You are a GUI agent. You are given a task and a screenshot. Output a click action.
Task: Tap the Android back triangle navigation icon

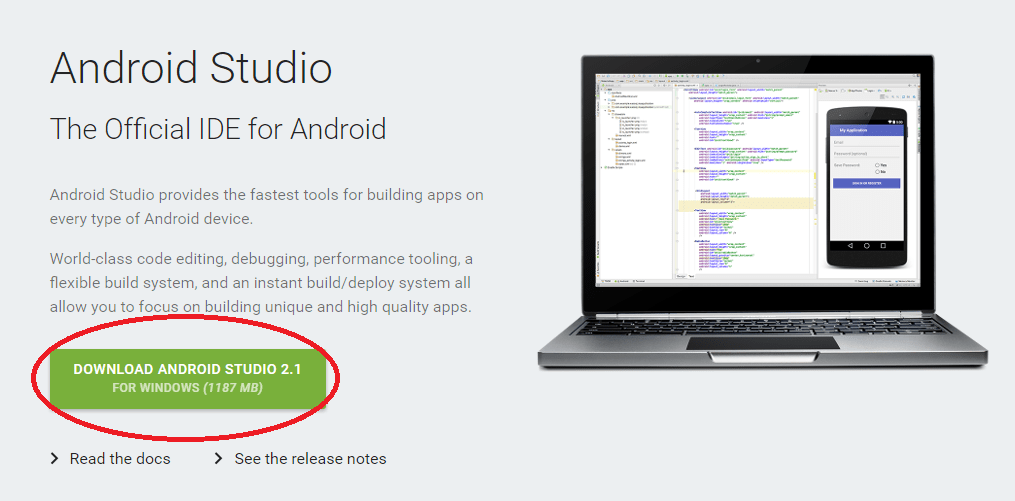(850, 246)
